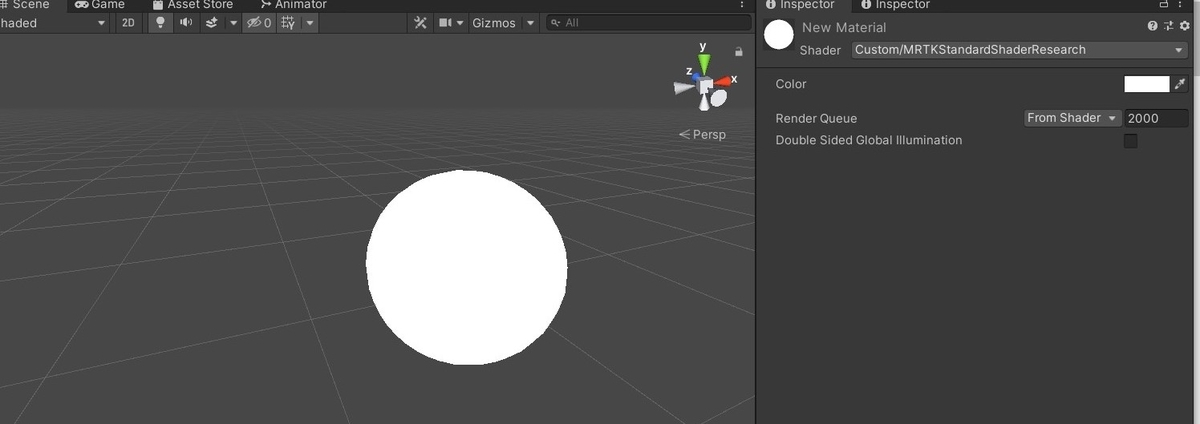Image resolution: width=1200 pixels, height=424 pixels.
Task: Toggle 2D view mode
Action: tap(128, 23)
